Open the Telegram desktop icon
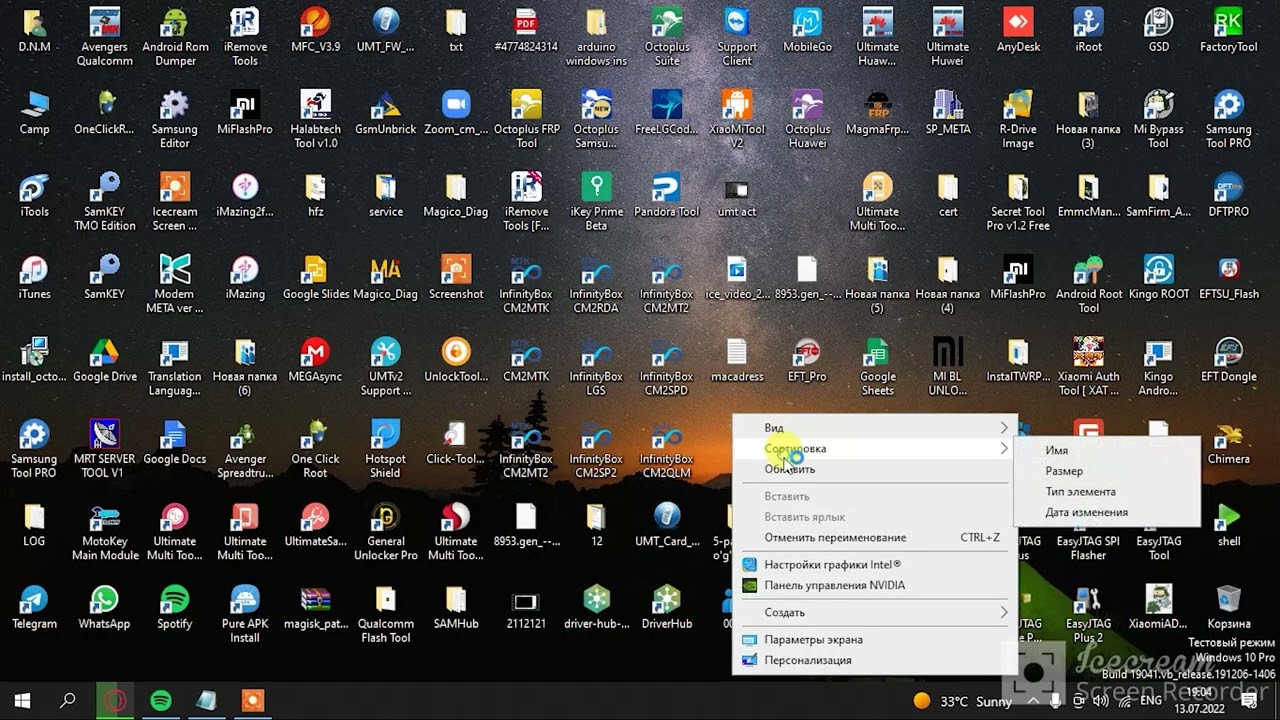This screenshot has width=1280, height=720. click(x=34, y=606)
